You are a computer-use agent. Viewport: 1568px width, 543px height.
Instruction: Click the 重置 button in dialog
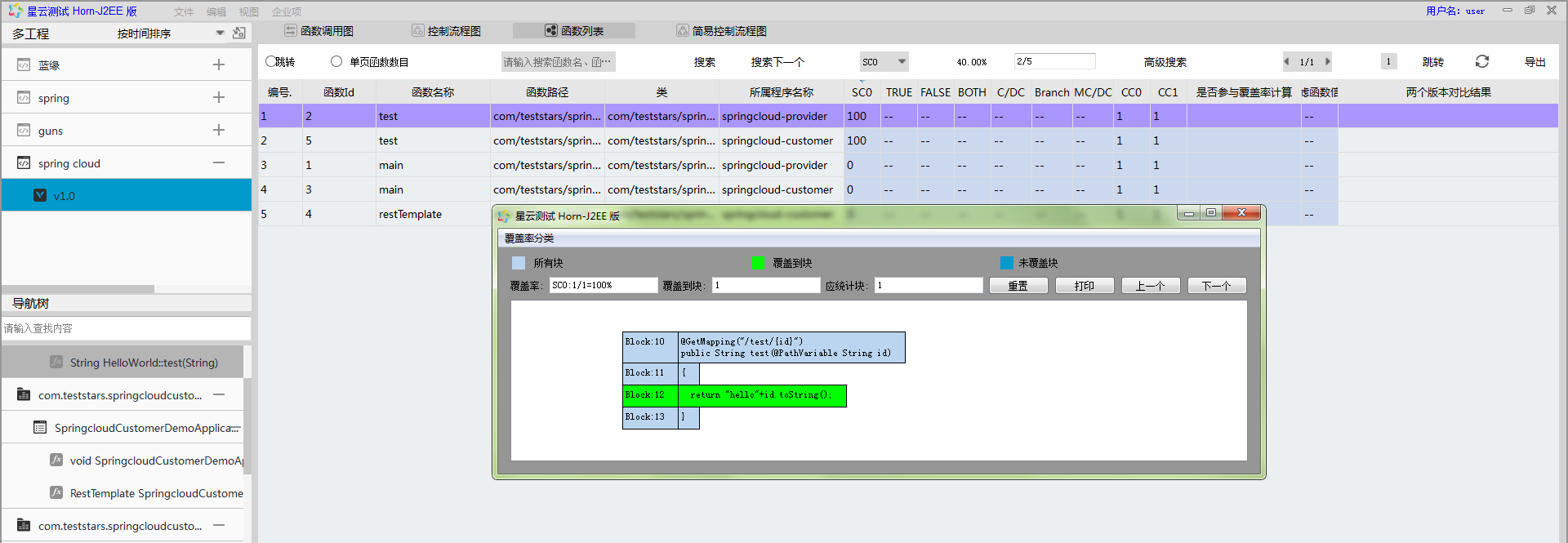click(1018, 286)
